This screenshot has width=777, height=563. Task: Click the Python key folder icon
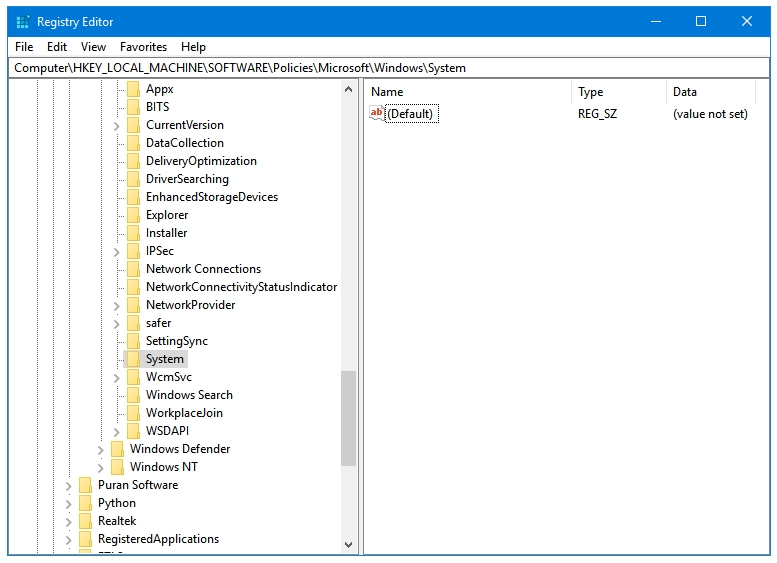point(85,503)
